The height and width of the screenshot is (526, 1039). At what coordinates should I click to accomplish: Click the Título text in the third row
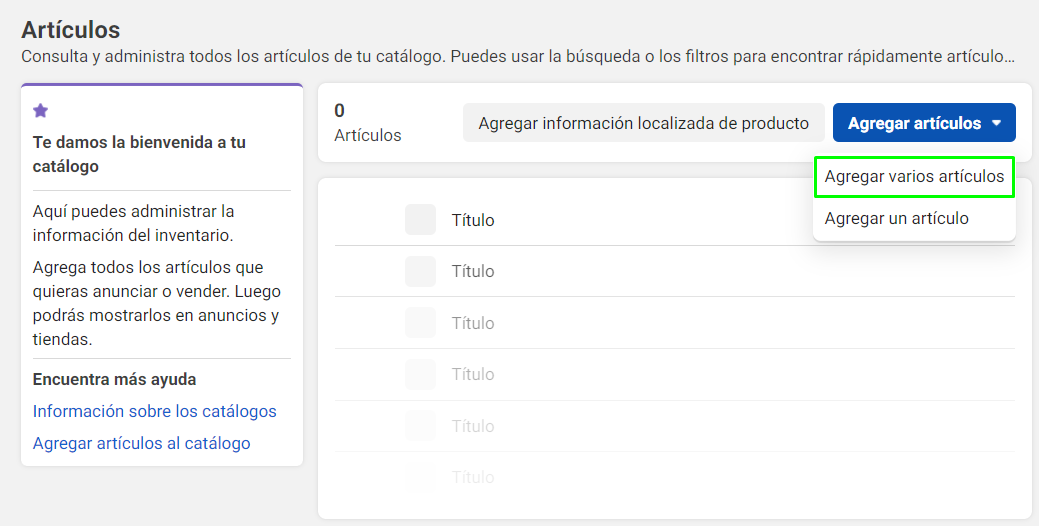click(473, 323)
